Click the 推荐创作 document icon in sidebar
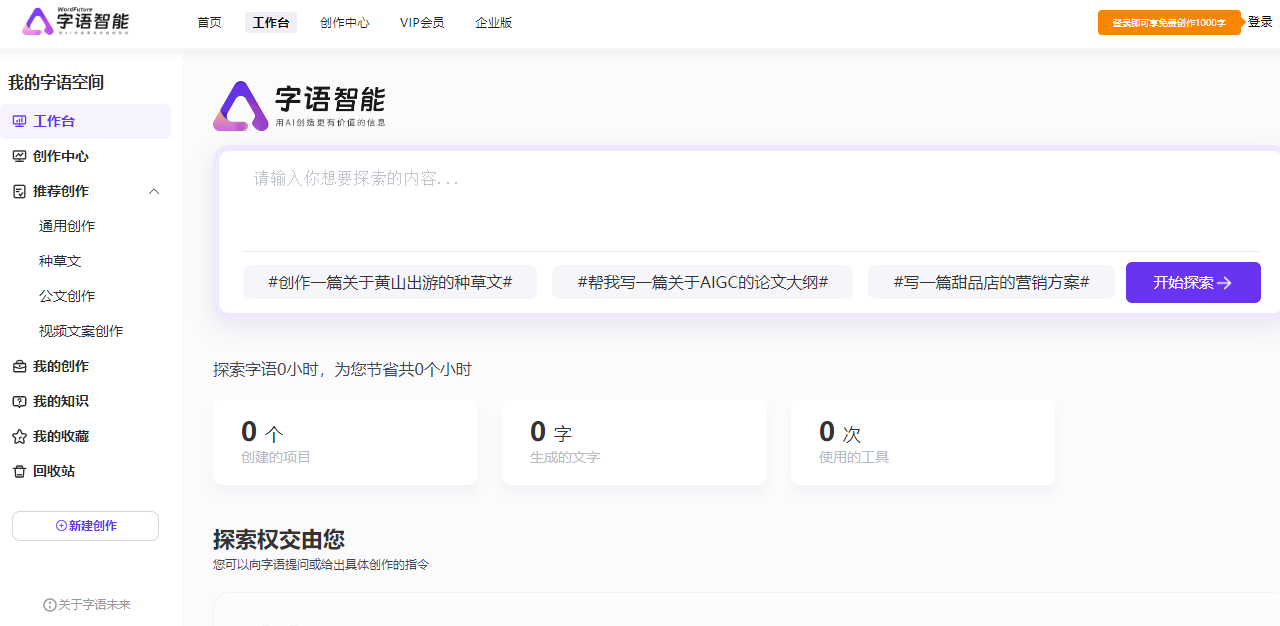Viewport: 1280px width, 626px height. pyautogui.click(x=19, y=191)
